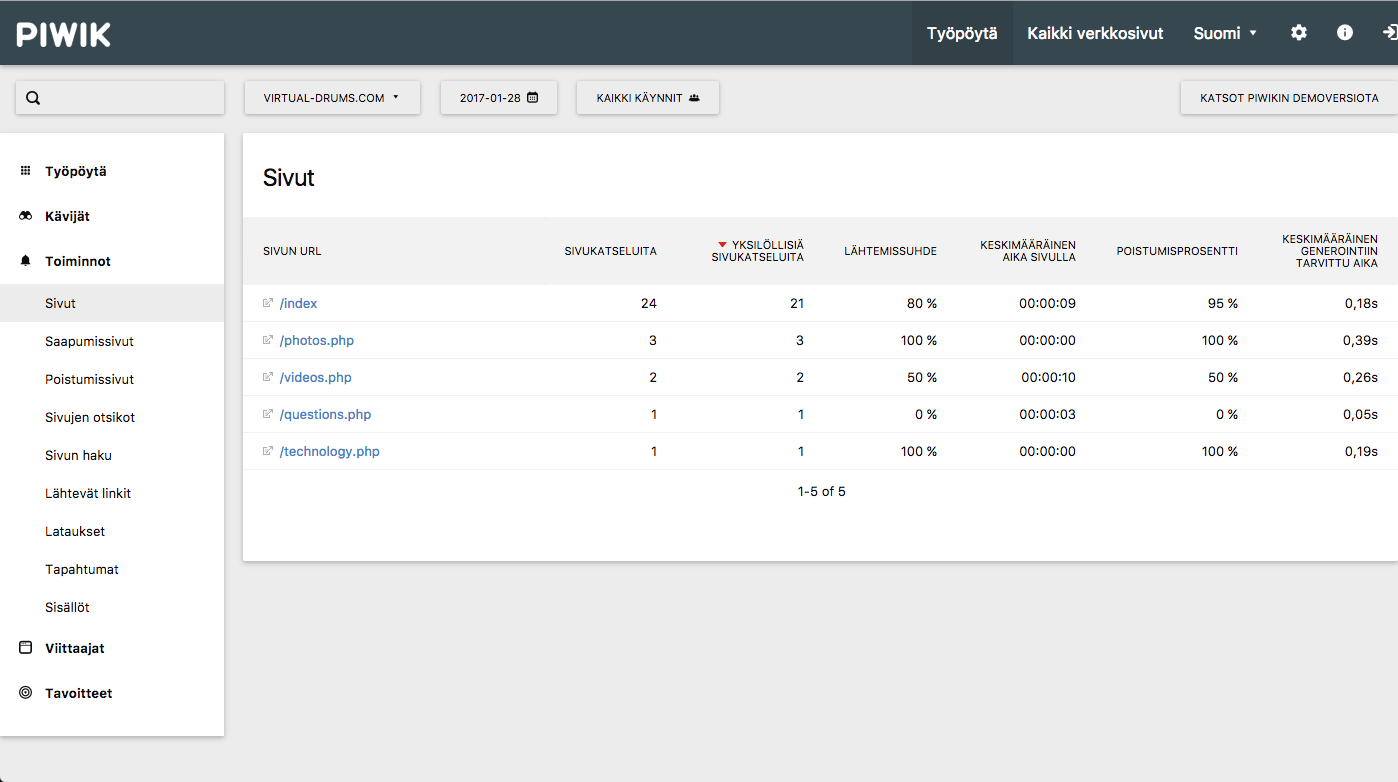Click the 0,05s value in the /questions.php row
This screenshot has width=1398, height=782.
[x=1361, y=414]
